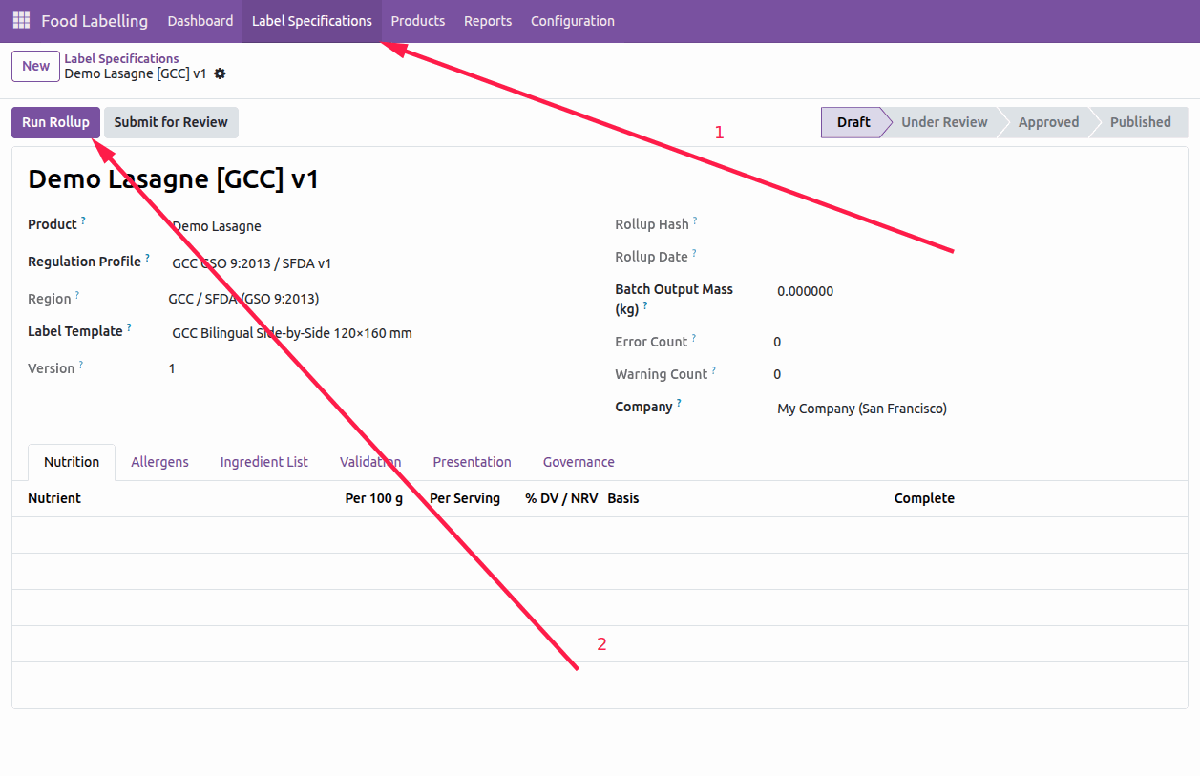Click the gear actions icon beside breadcrumb
The height and width of the screenshot is (776, 1200).
click(x=220, y=74)
